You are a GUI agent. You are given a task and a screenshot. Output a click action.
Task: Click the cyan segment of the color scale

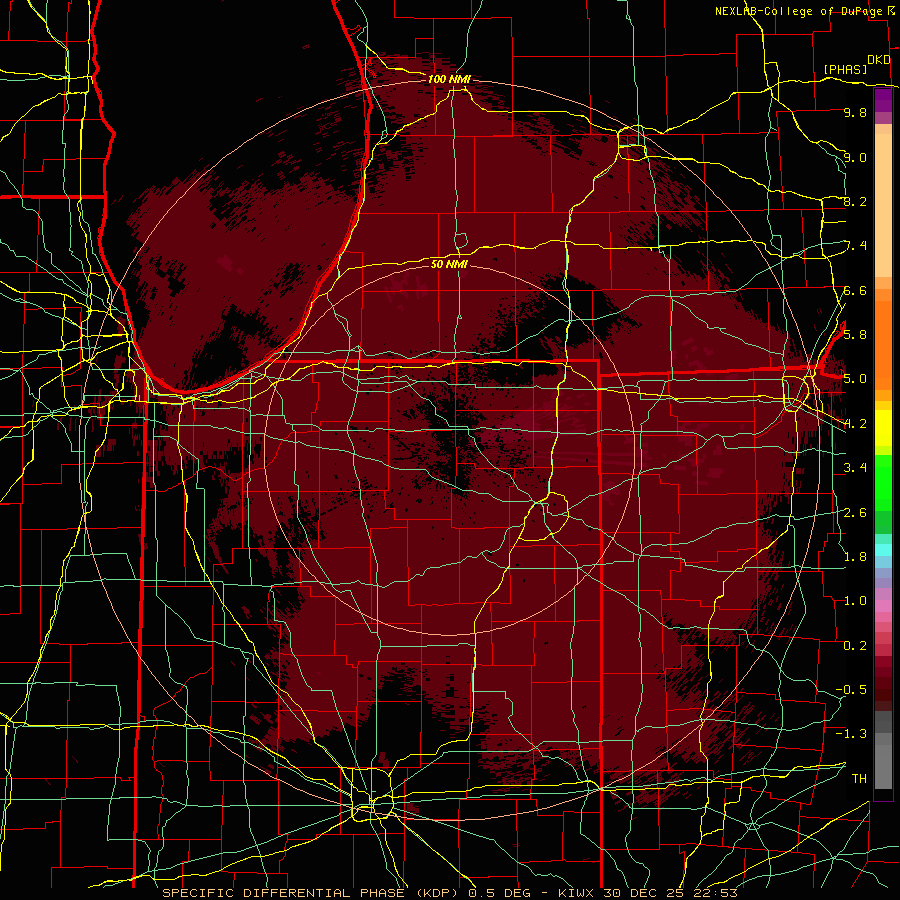point(883,550)
